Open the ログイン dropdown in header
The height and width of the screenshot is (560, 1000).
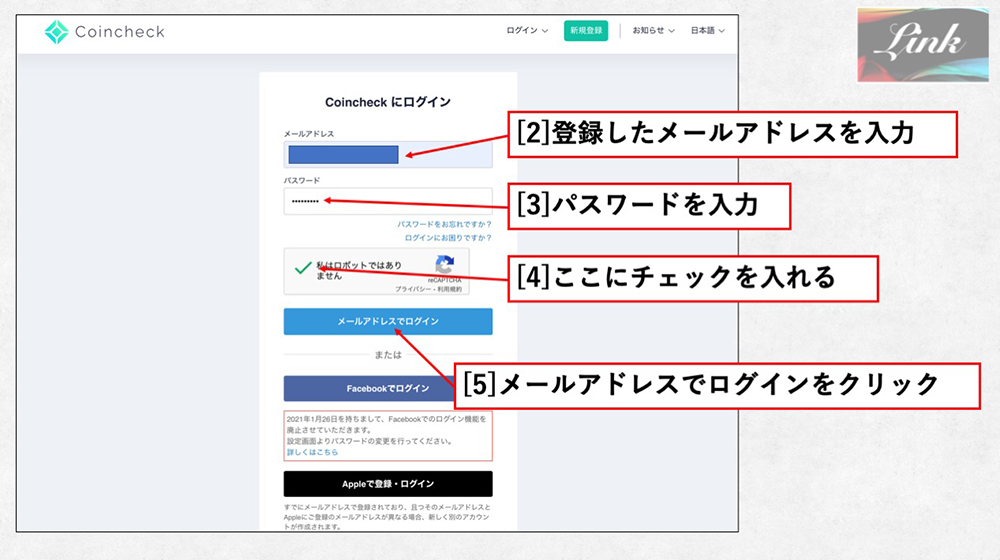click(527, 31)
